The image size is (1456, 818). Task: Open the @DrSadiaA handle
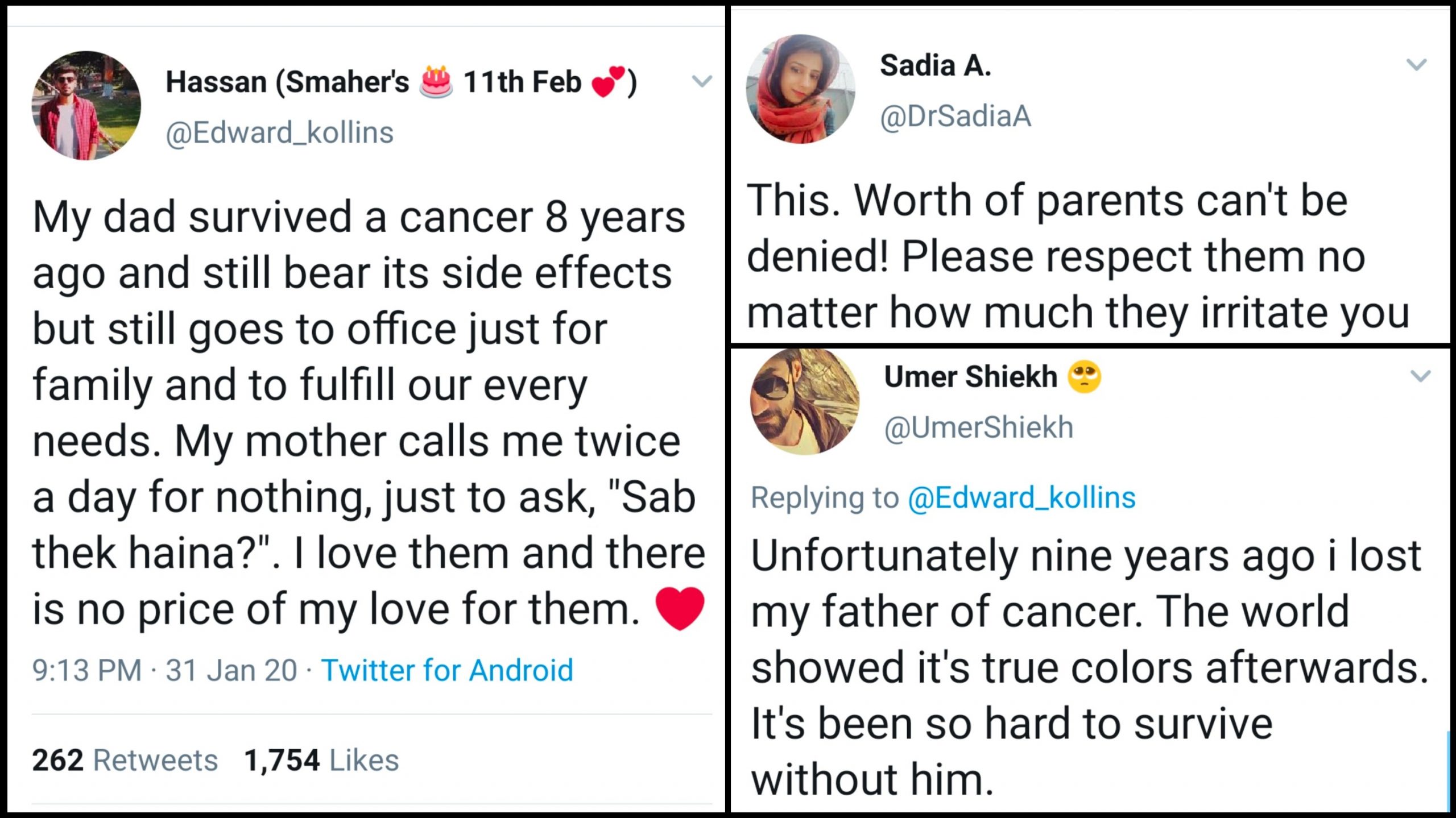pos(955,117)
